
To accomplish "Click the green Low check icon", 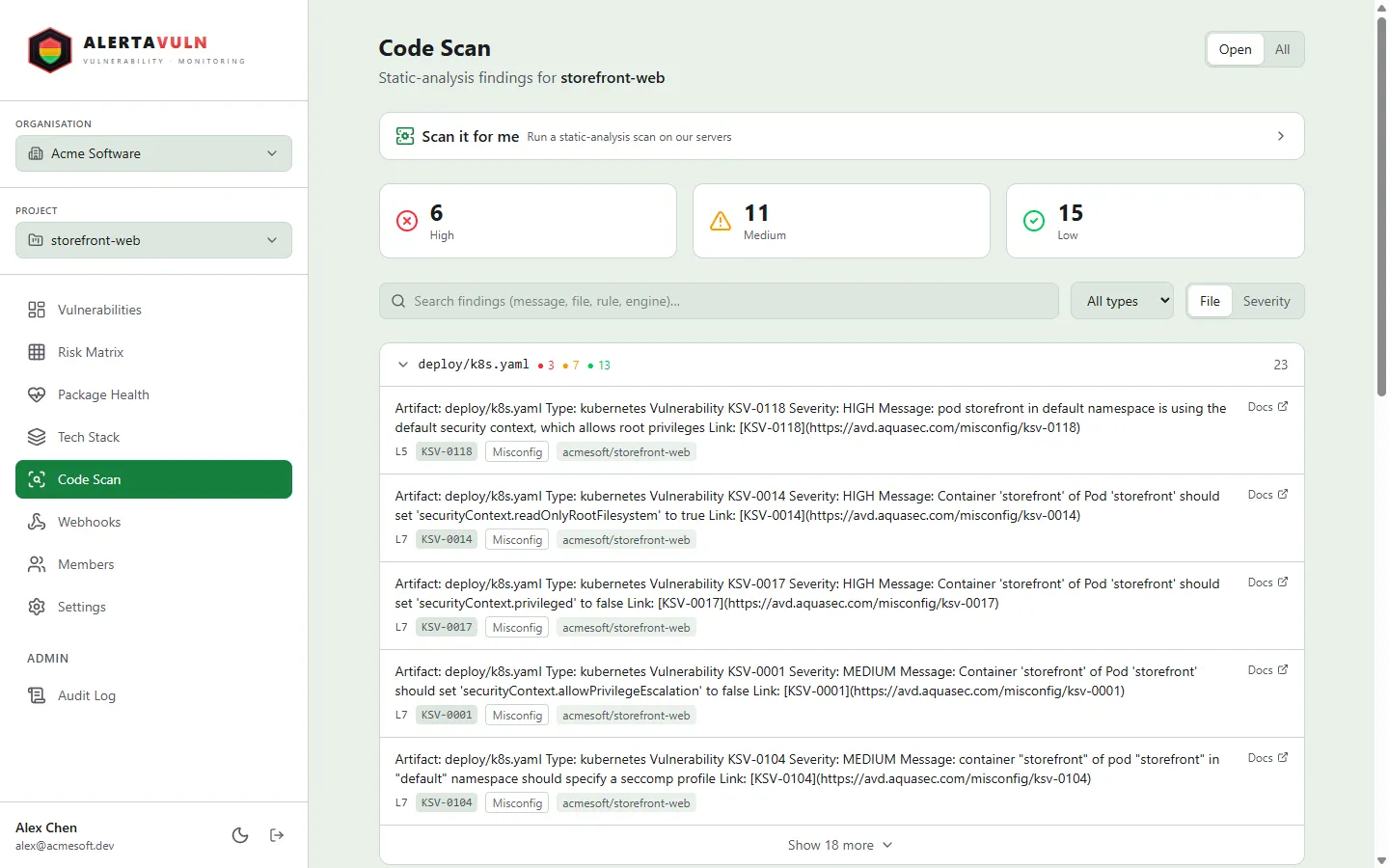I will click(1033, 221).
